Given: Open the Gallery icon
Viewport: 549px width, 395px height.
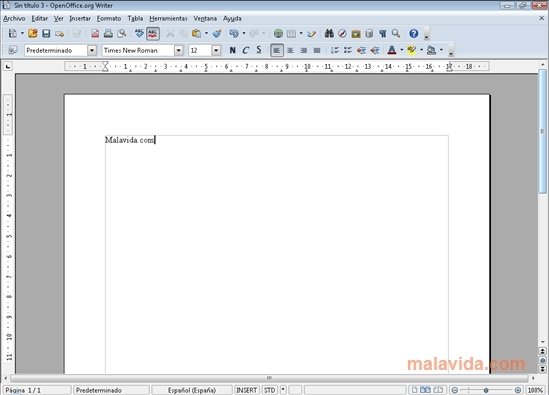Looking at the screenshot, I should tap(356, 34).
